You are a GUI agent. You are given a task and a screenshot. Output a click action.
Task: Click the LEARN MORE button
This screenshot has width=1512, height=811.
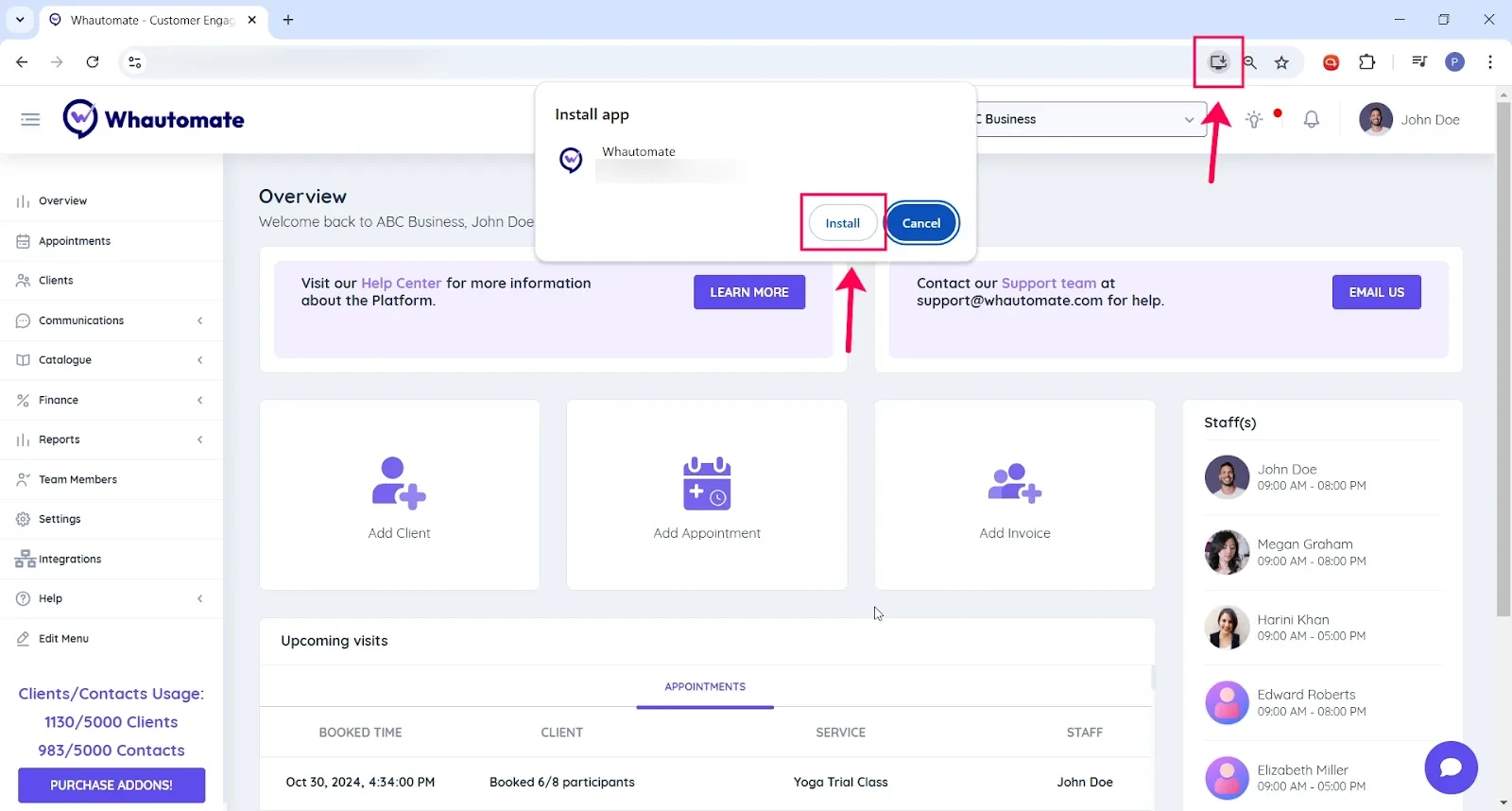(749, 292)
